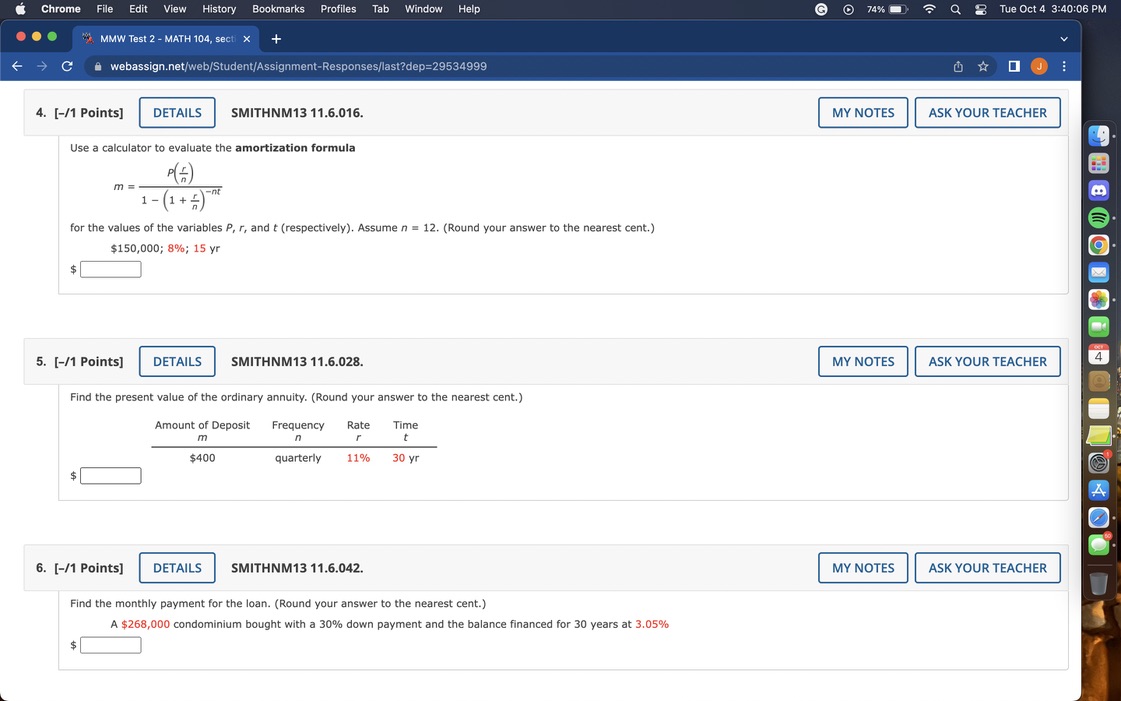
Task: Open the Bookmarks menu
Action: 277,9
